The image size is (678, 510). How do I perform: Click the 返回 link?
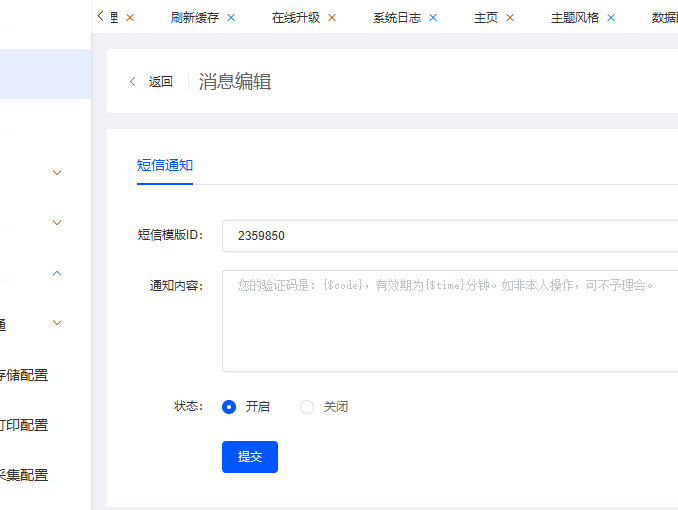(x=160, y=81)
